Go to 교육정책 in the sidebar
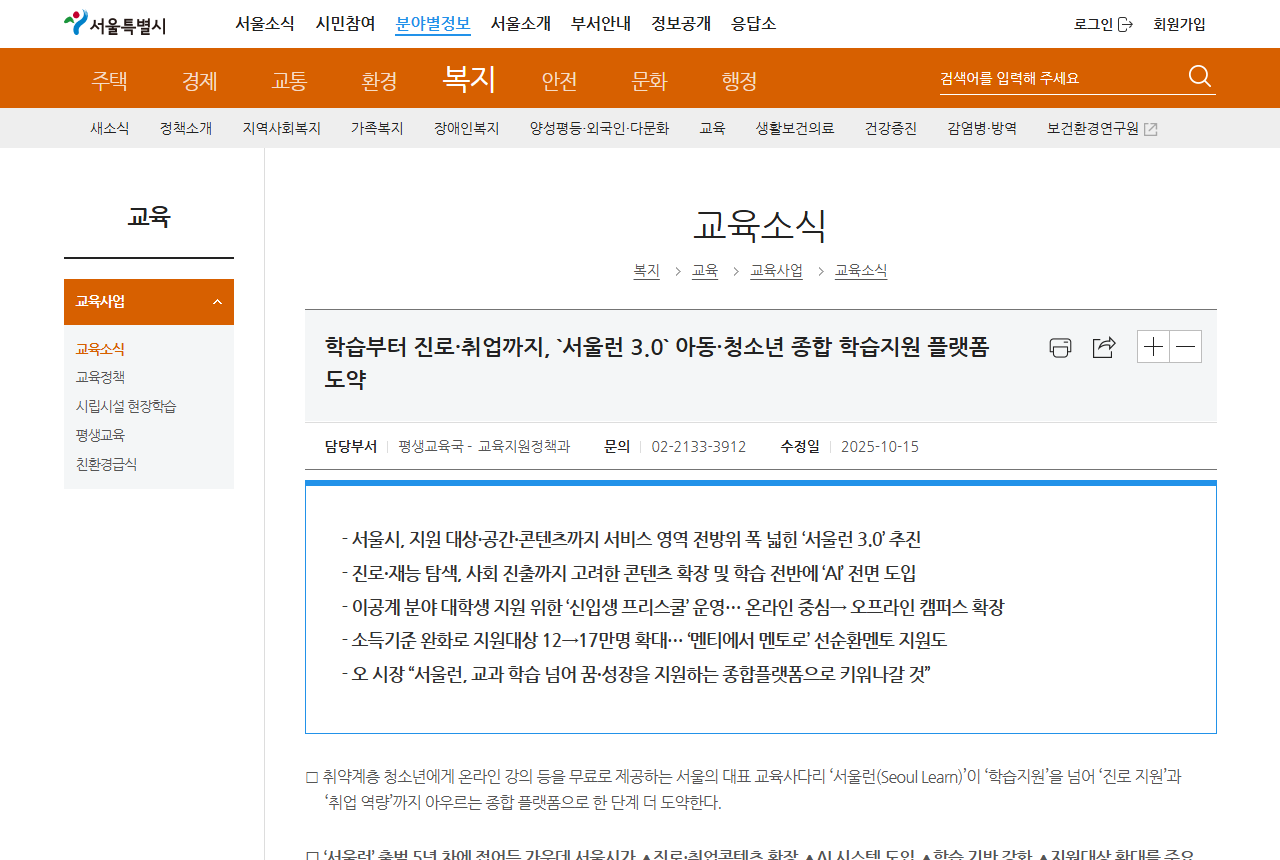 click(100, 377)
